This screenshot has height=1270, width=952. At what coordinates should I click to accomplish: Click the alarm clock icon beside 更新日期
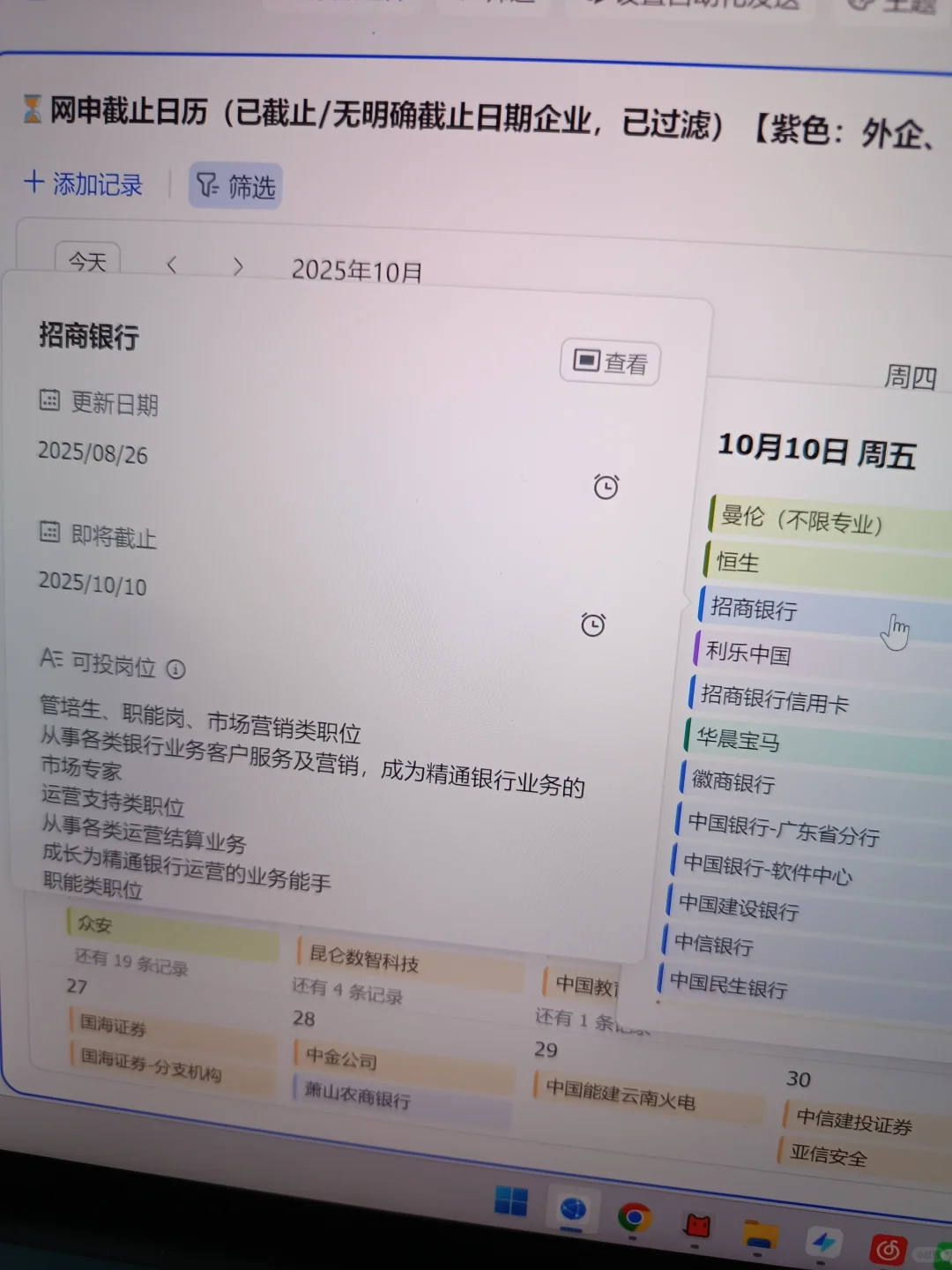click(606, 486)
